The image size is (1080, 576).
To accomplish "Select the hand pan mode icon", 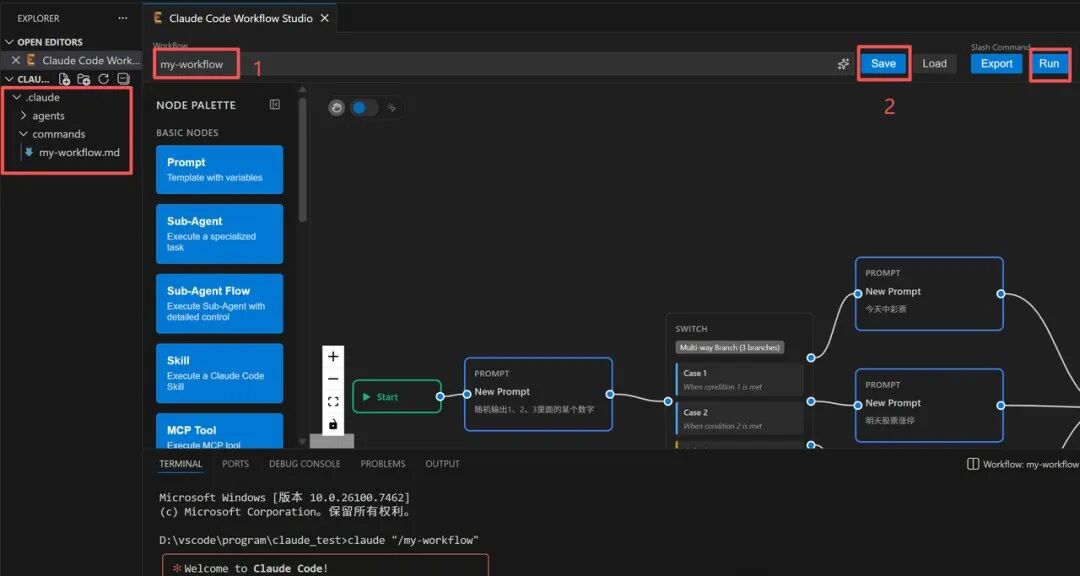I will point(336,108).
